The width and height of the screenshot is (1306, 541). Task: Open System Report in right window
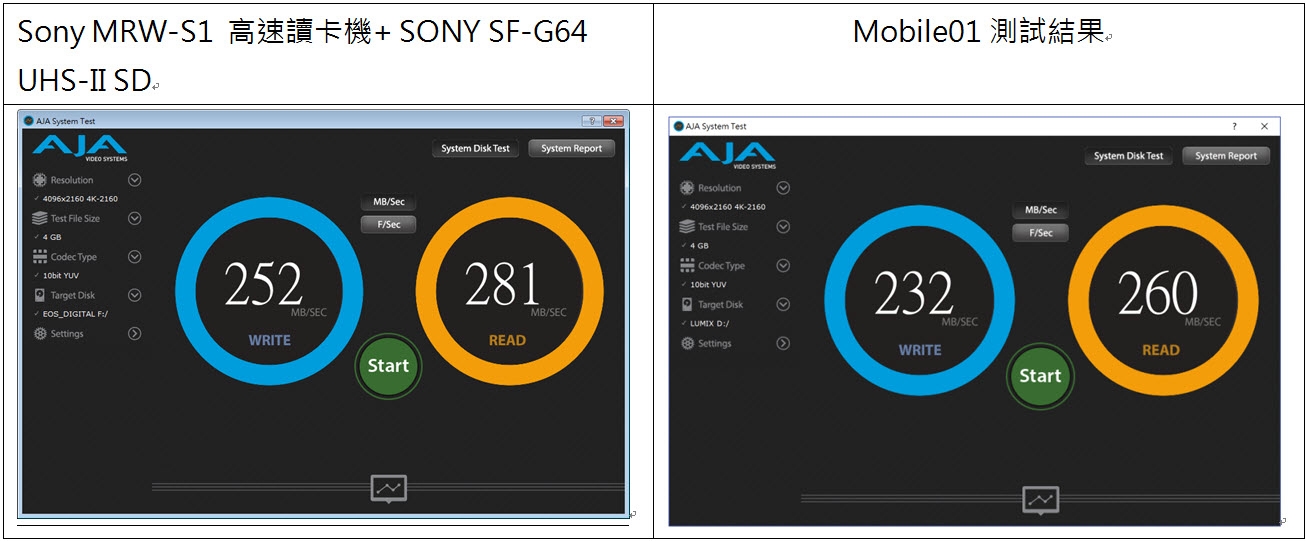tap(1225, 156)
